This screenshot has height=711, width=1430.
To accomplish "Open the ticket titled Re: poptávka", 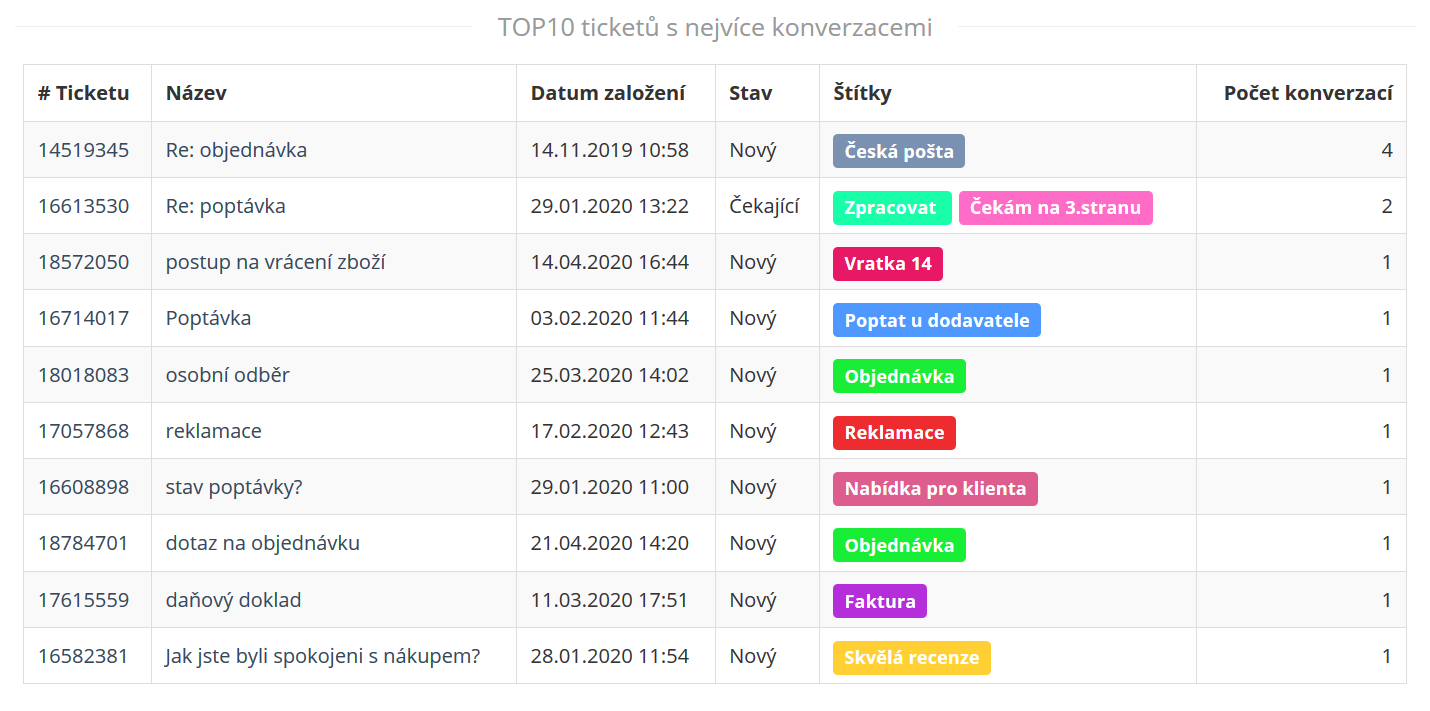I will click(x=226, y=206).
